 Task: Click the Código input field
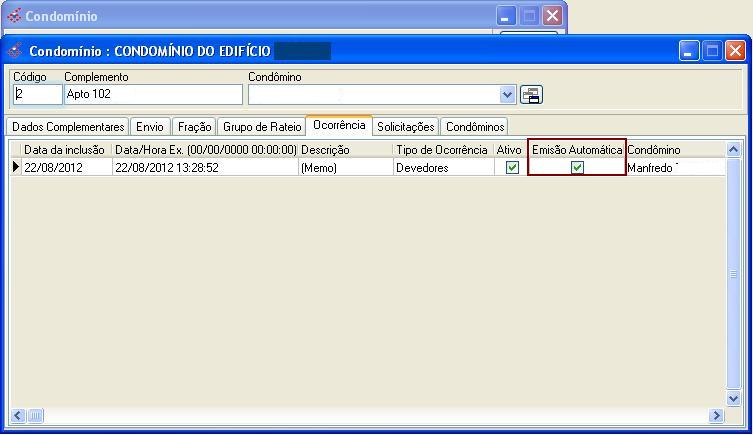click(37, 94)
